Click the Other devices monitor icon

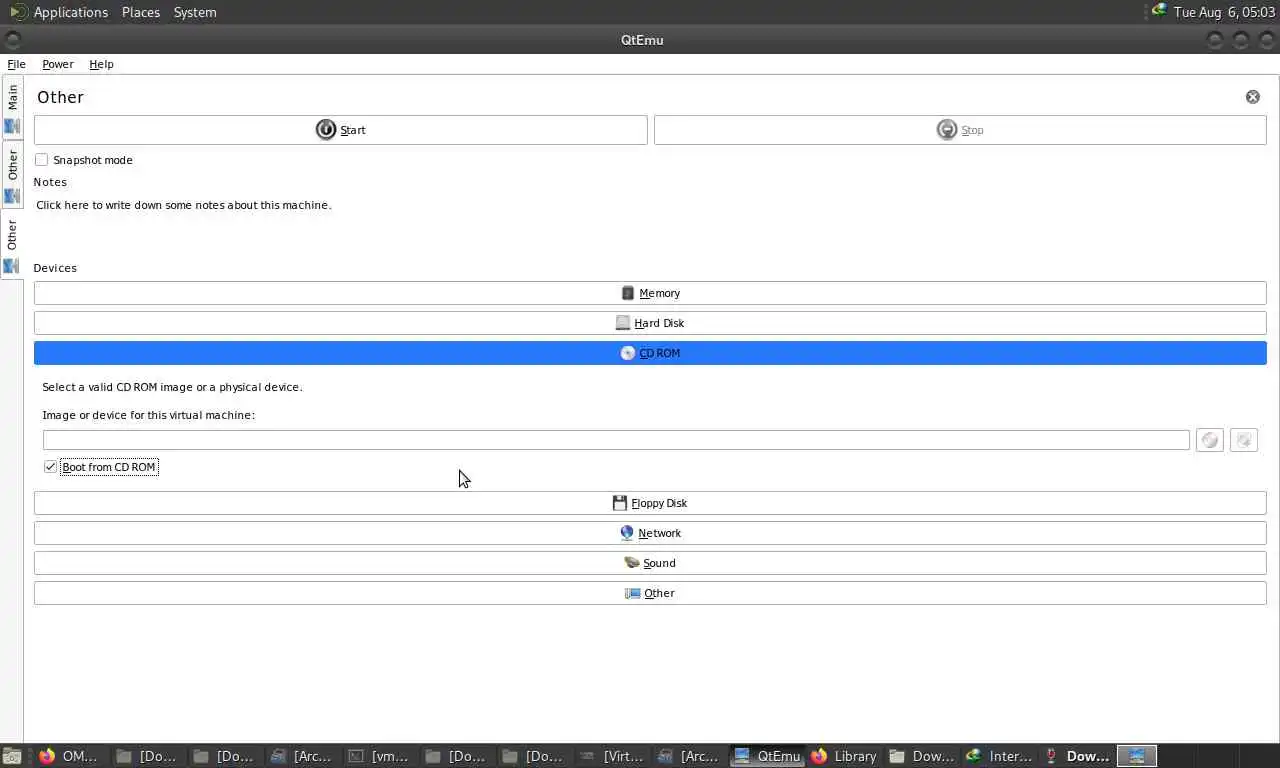pos(632,593)
